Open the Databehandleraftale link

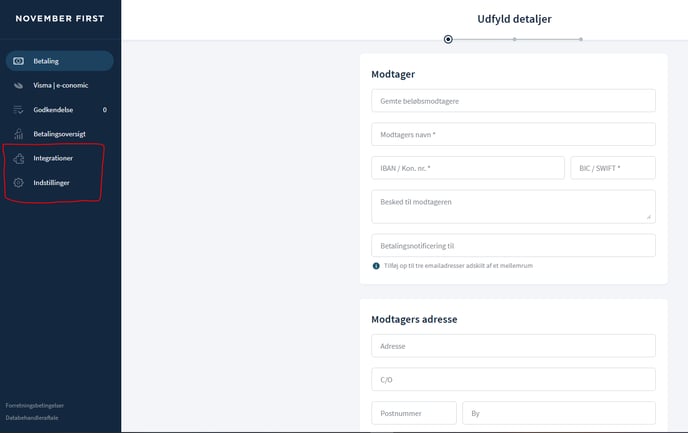(33, 416)
